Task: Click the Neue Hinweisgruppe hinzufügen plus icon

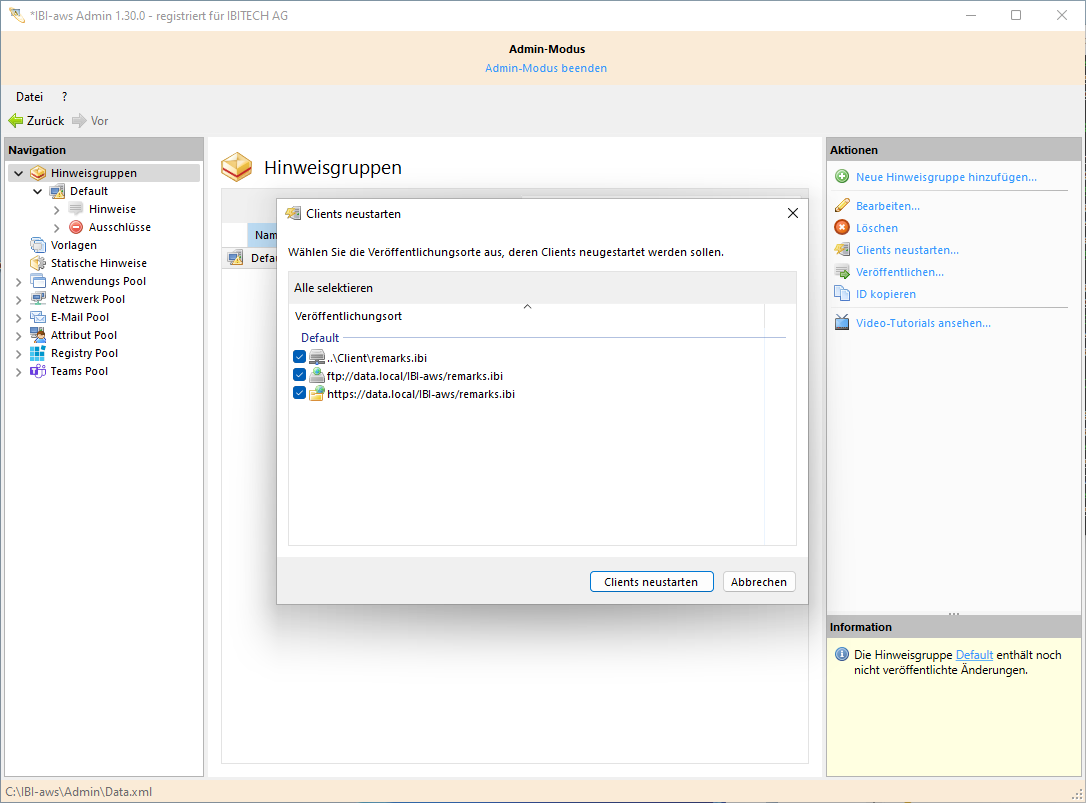Action: click(x=842, y=177)
